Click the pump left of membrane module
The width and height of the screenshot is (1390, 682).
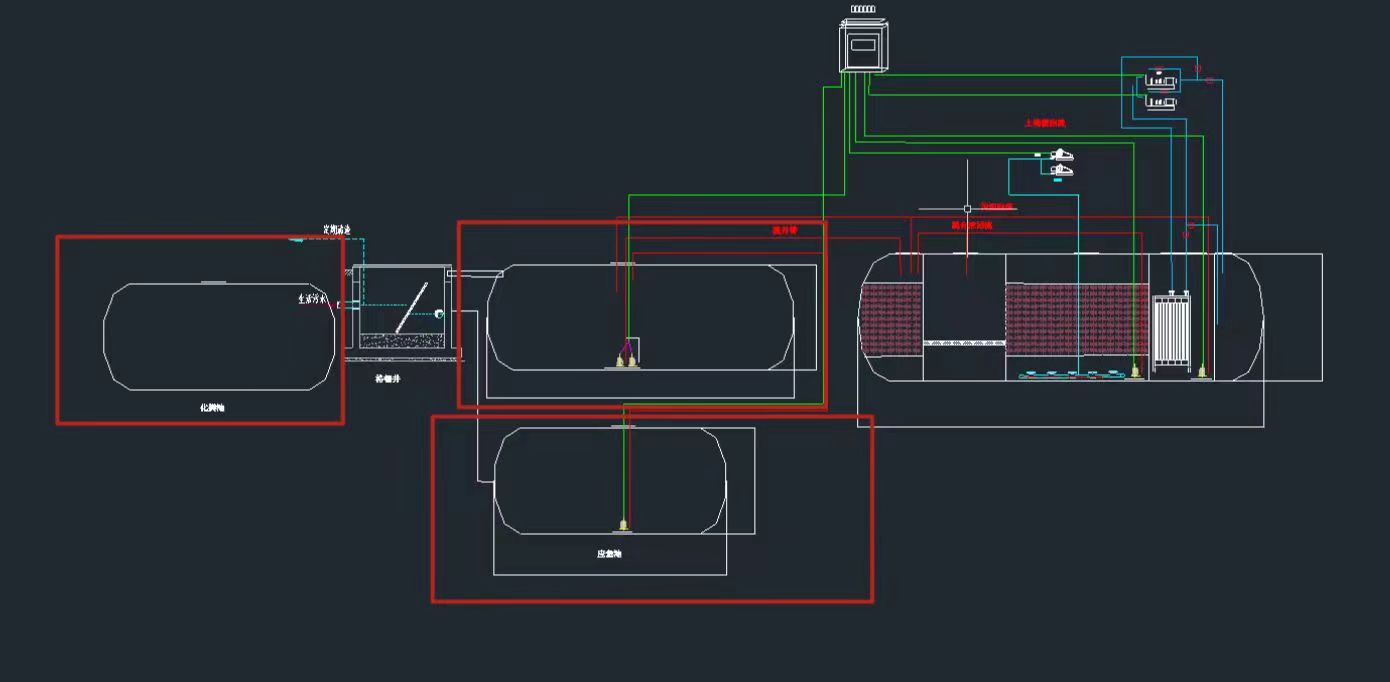click(x=1135, y=371)
